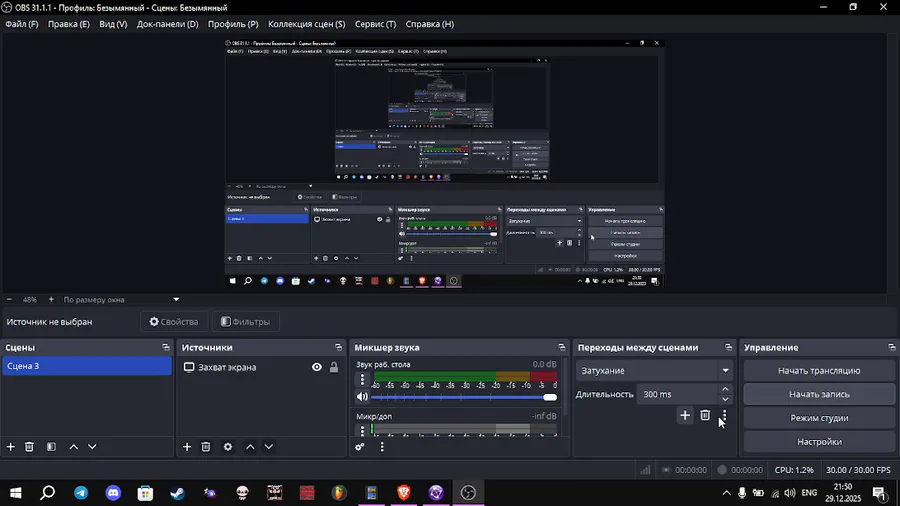Open Steam from the taskbar

coord(177,493)
